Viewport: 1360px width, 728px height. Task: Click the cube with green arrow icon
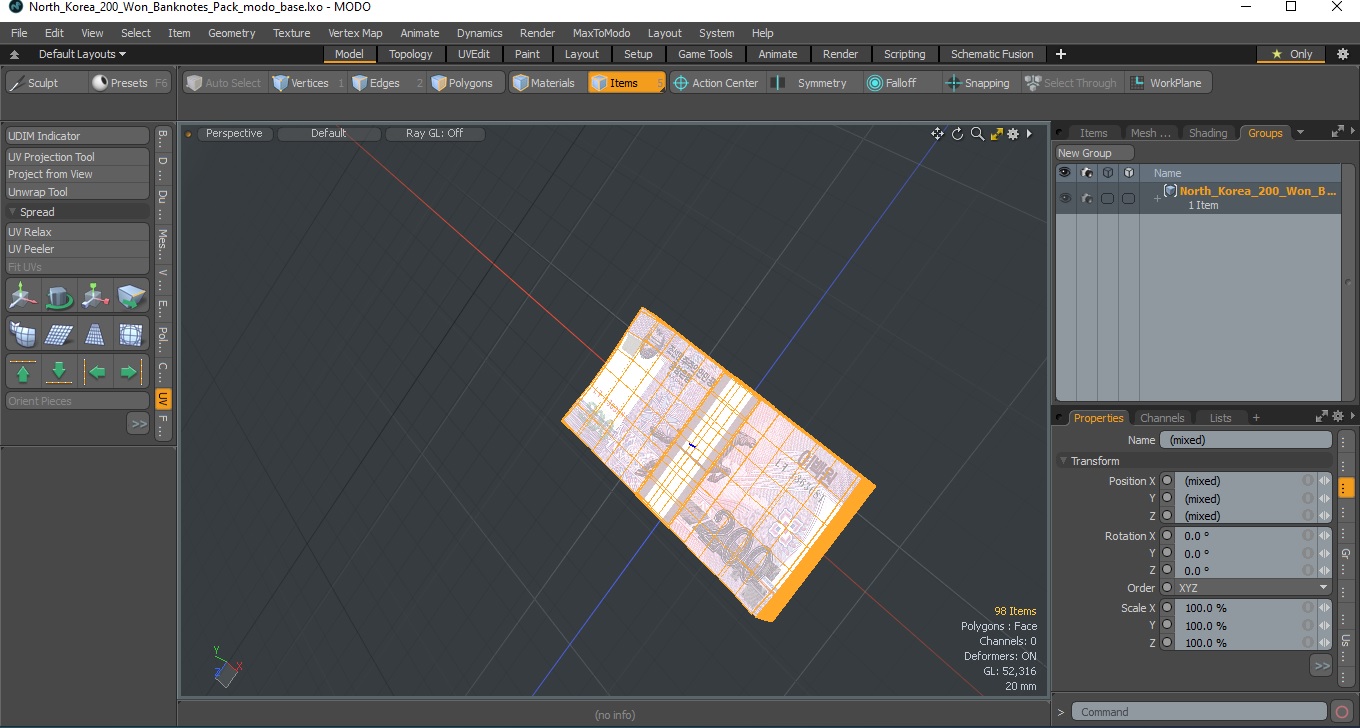click(131, 296)
